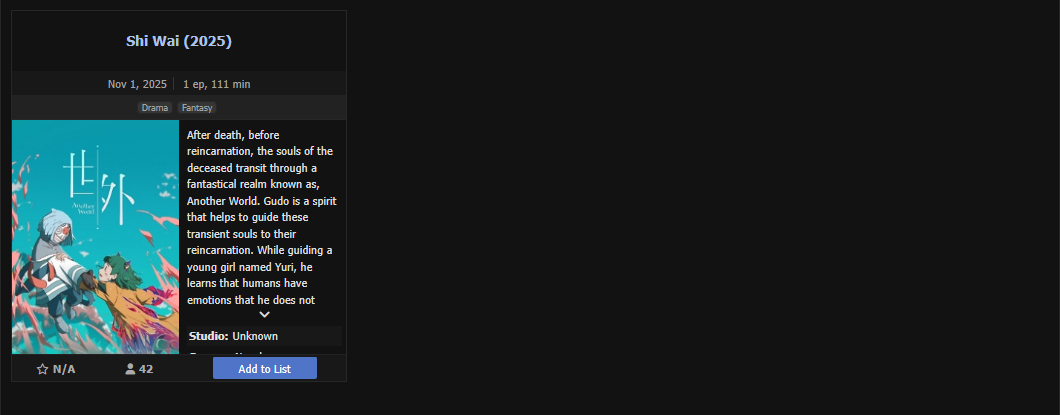The height and width of the screenshot is (415, 1060).
Task: Click the partially hidden row below Studio
Action: (264, 351)
